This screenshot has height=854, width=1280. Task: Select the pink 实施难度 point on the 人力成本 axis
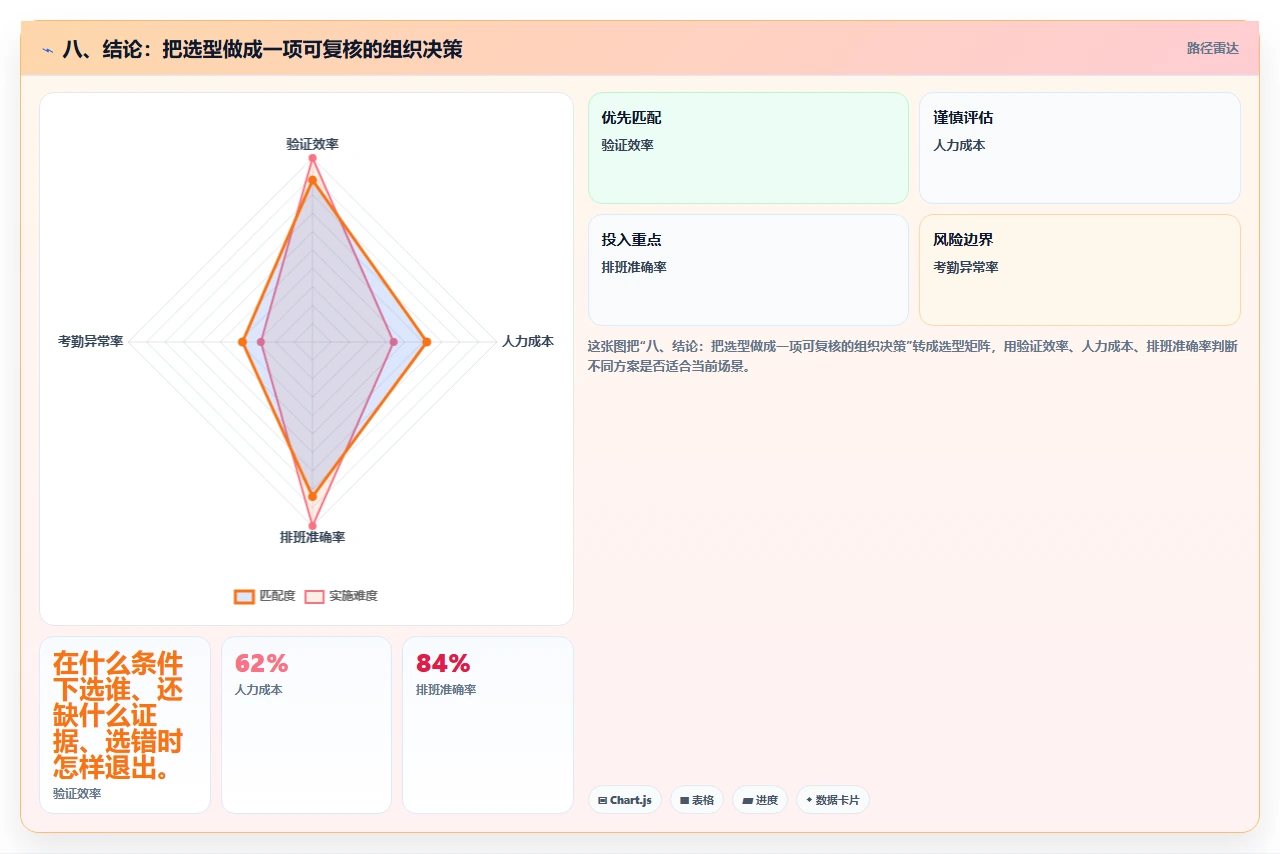(393, 343)
